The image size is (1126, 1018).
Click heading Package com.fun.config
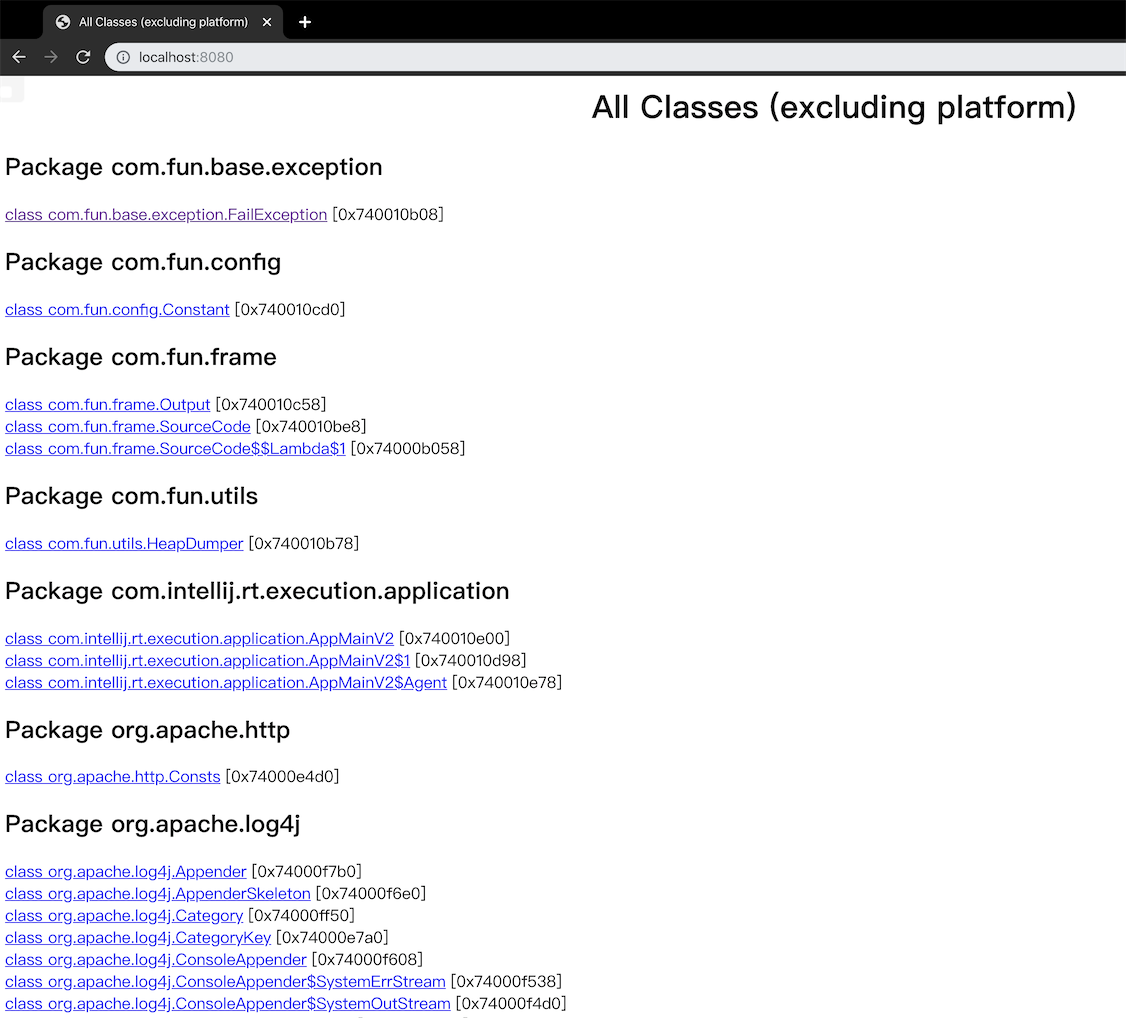point(143,262)
